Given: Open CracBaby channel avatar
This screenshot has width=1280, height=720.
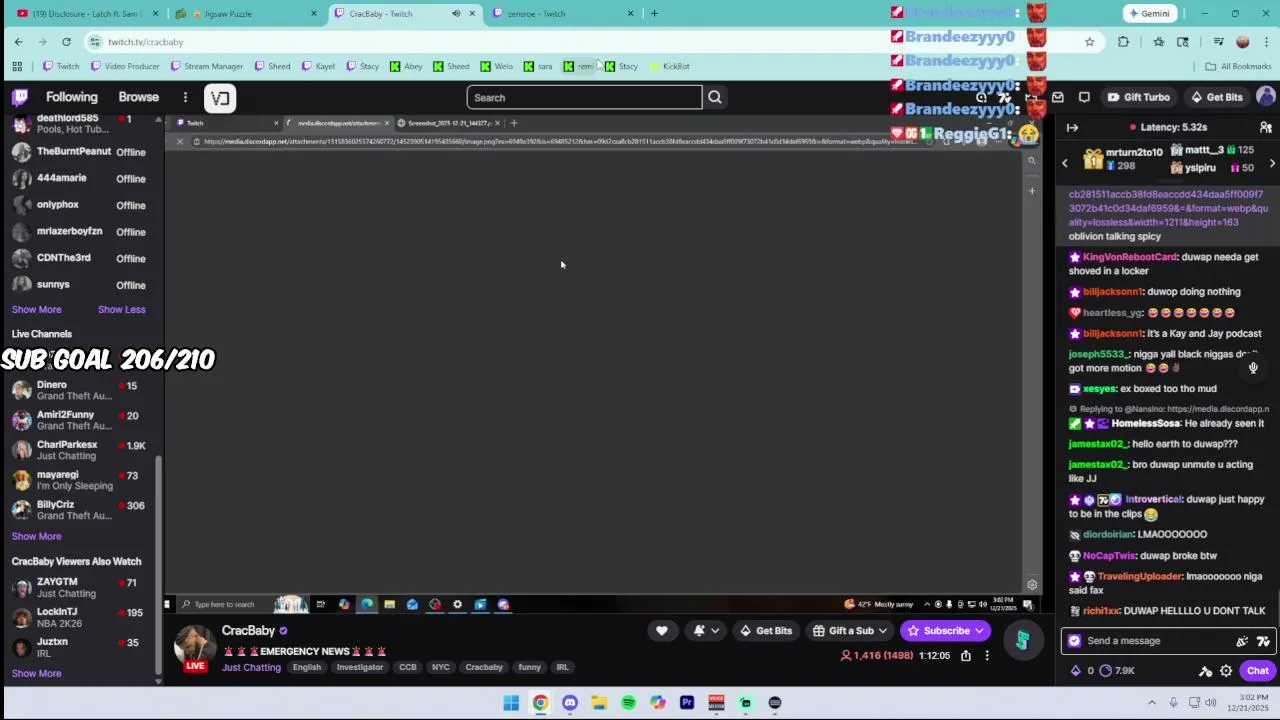Looking at the screenshot, I should tap(196, 647).
